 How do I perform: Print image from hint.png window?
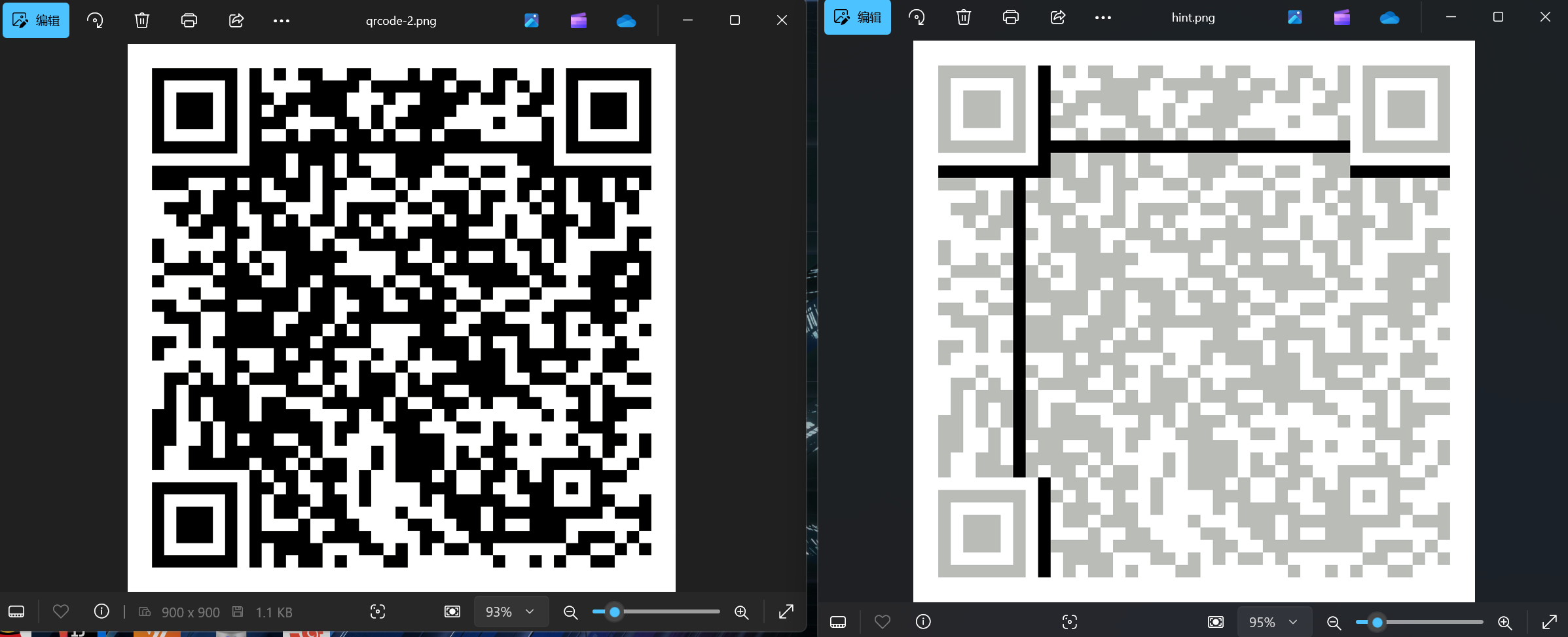click(x=1011, y=17)
